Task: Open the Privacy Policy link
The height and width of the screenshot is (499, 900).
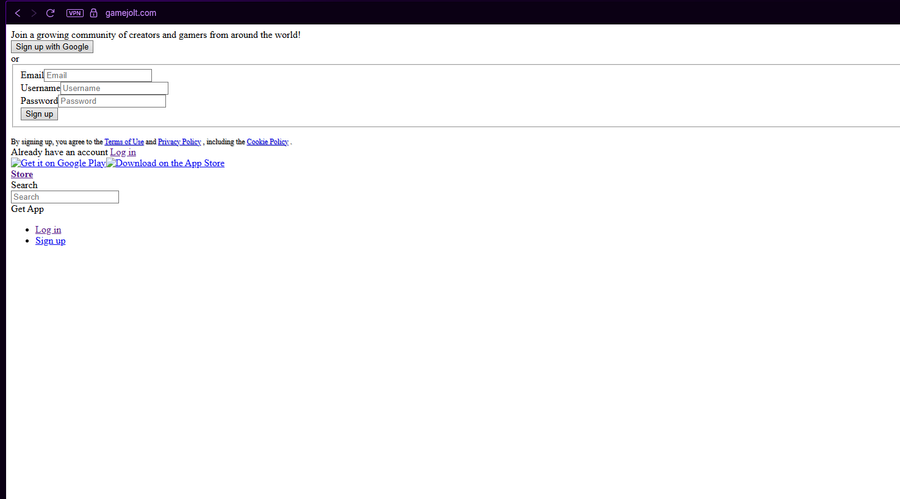Action: pyautogui.click(x=180, y=142)
